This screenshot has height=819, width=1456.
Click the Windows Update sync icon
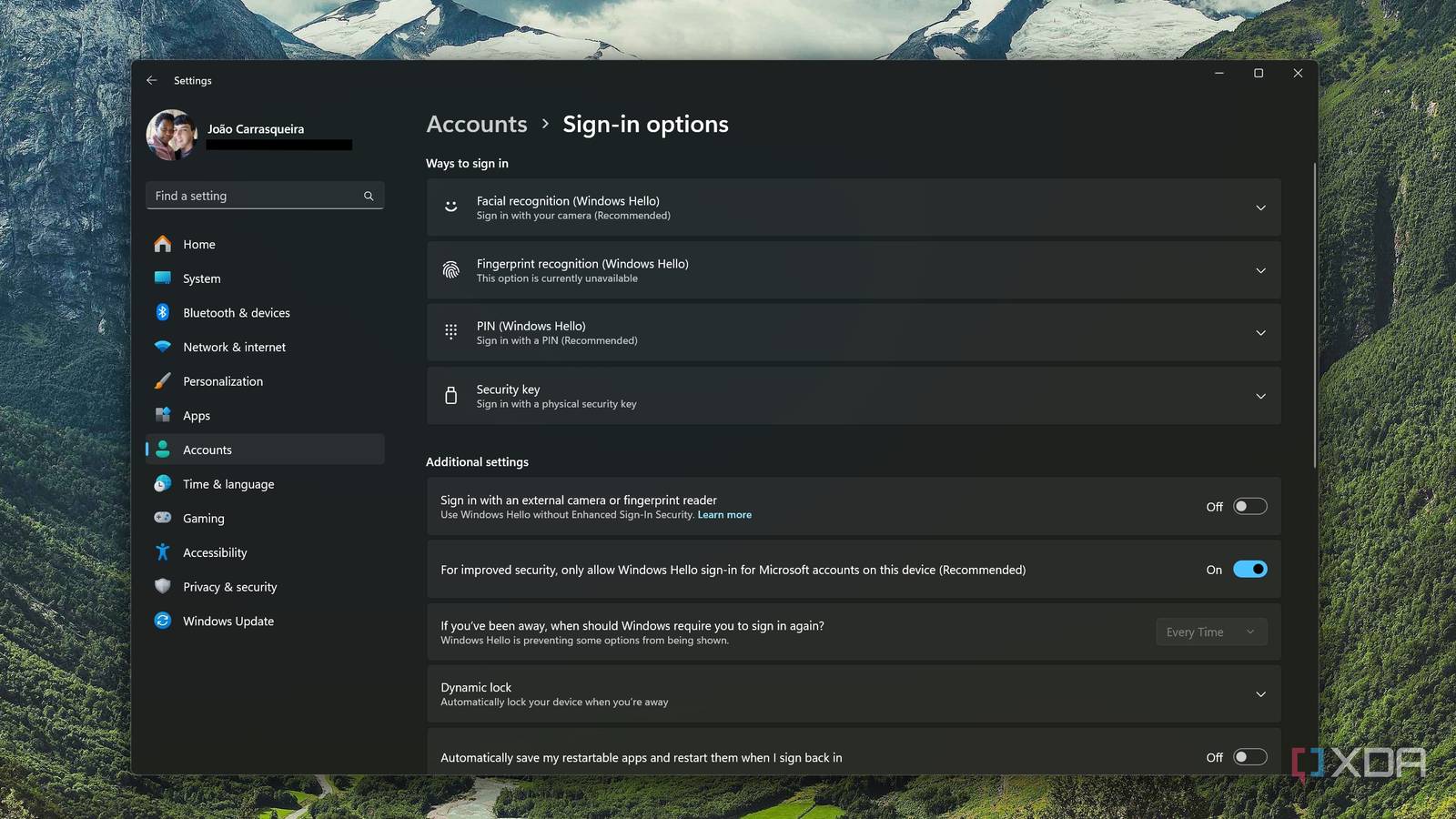[x=163, y=621]
